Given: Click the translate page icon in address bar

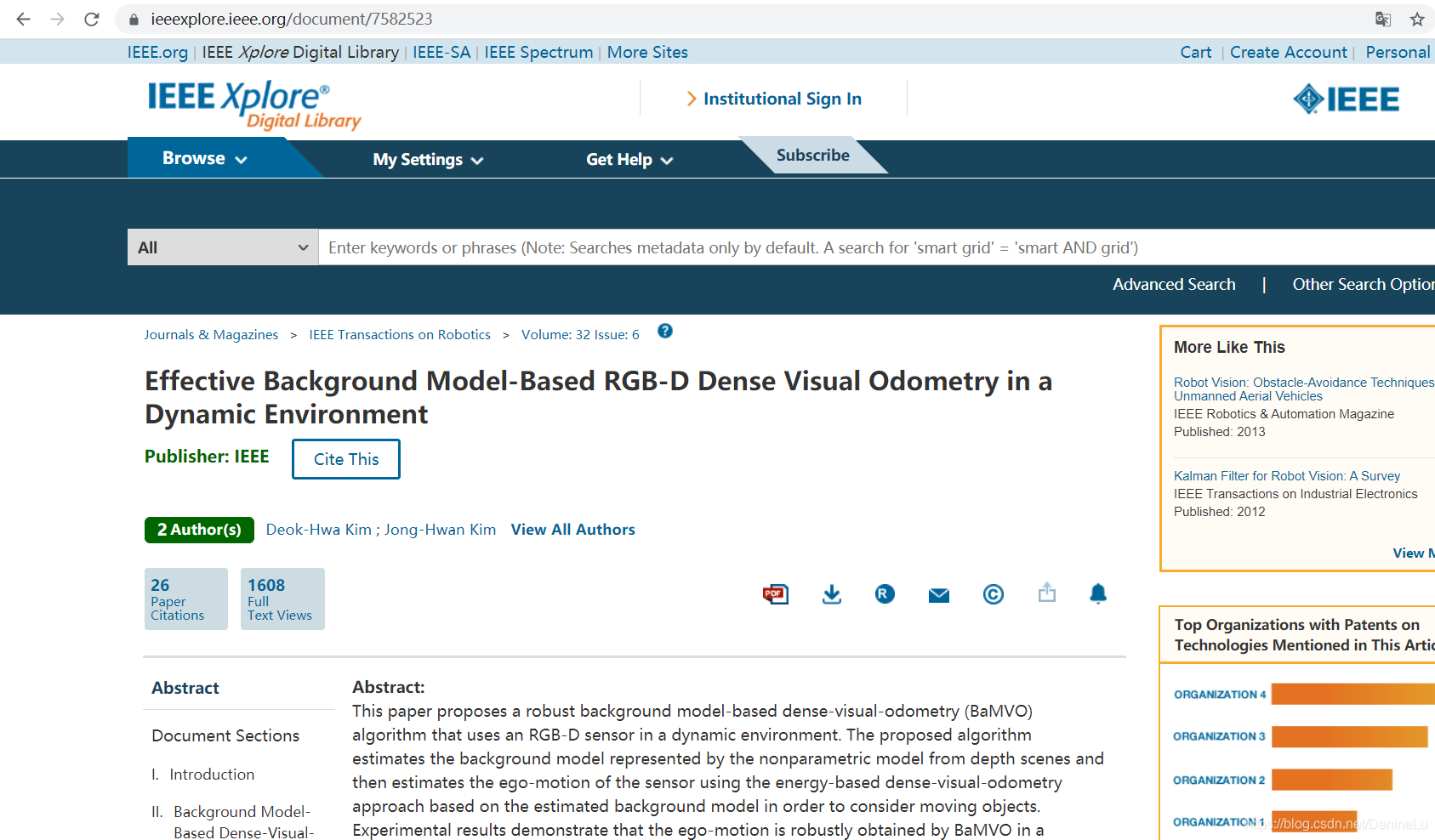Looking at the screenshot, I should (x=1383, y=19).
